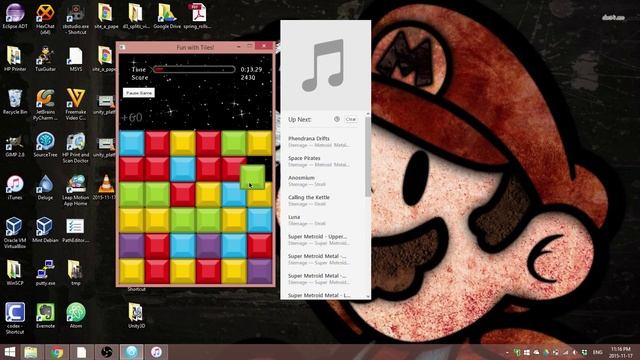Click the ENG language indicator in tray
The width and height of the screenshot is (640, 360).
pyautogui.click(x=598, y=352)
